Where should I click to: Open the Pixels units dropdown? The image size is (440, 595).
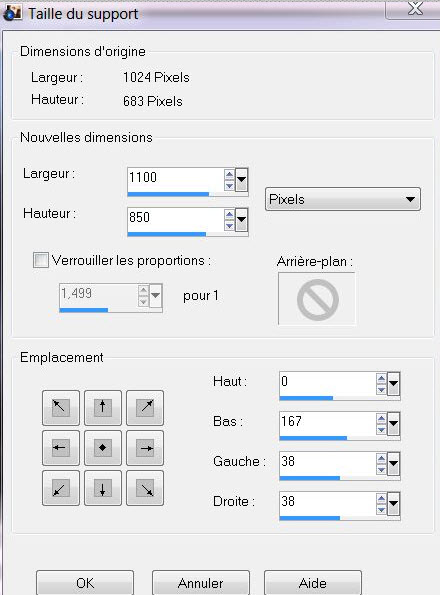pyautogui.click(x=343, y=199)
